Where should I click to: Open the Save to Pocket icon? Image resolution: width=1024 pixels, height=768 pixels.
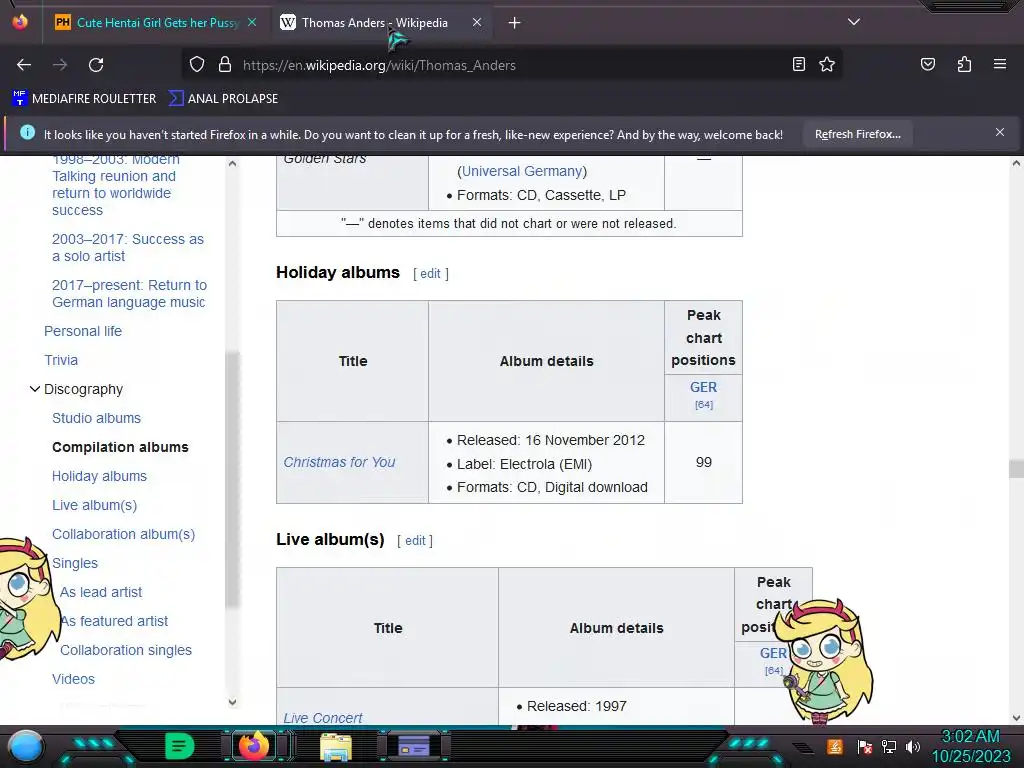927,64
